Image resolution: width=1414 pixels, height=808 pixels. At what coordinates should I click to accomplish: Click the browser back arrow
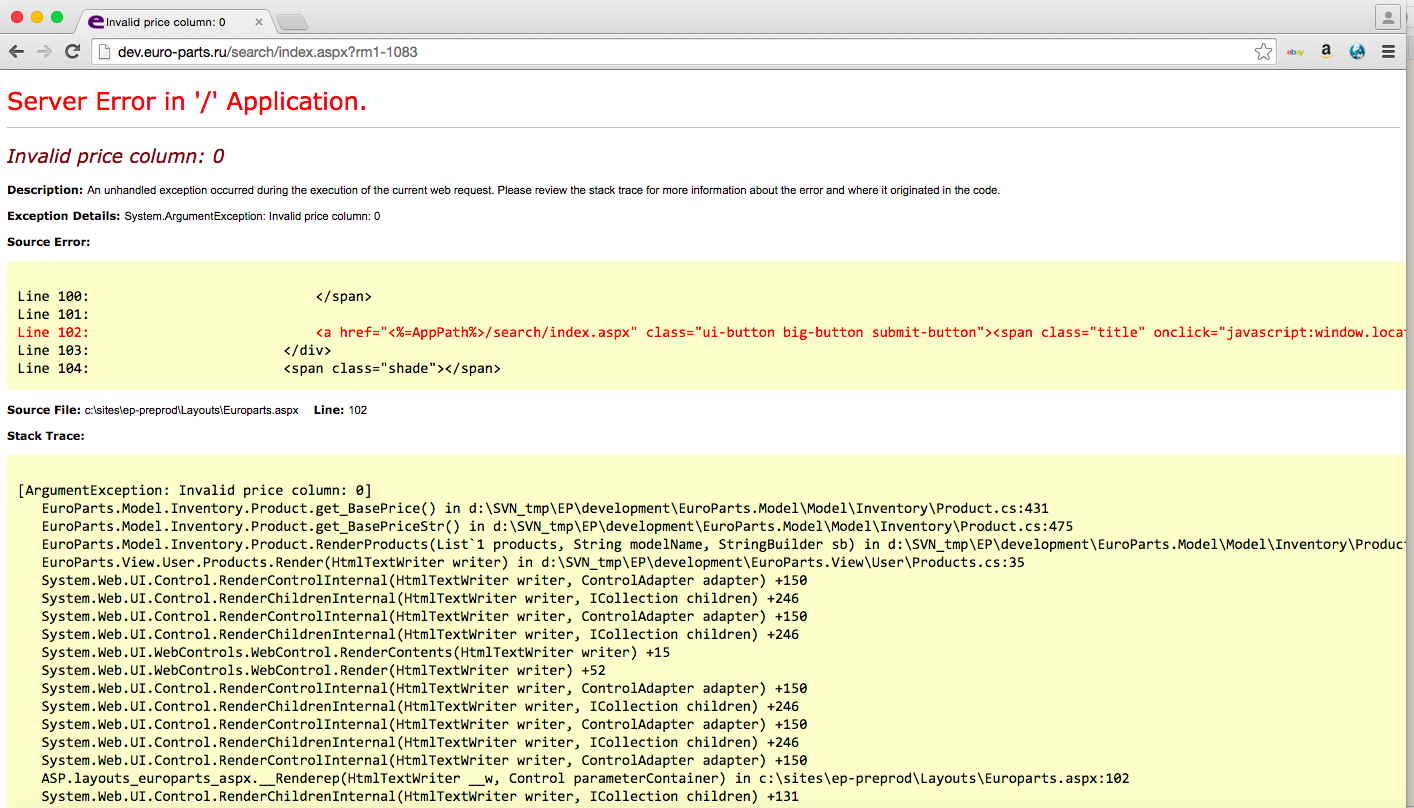[x=17, y=52]
